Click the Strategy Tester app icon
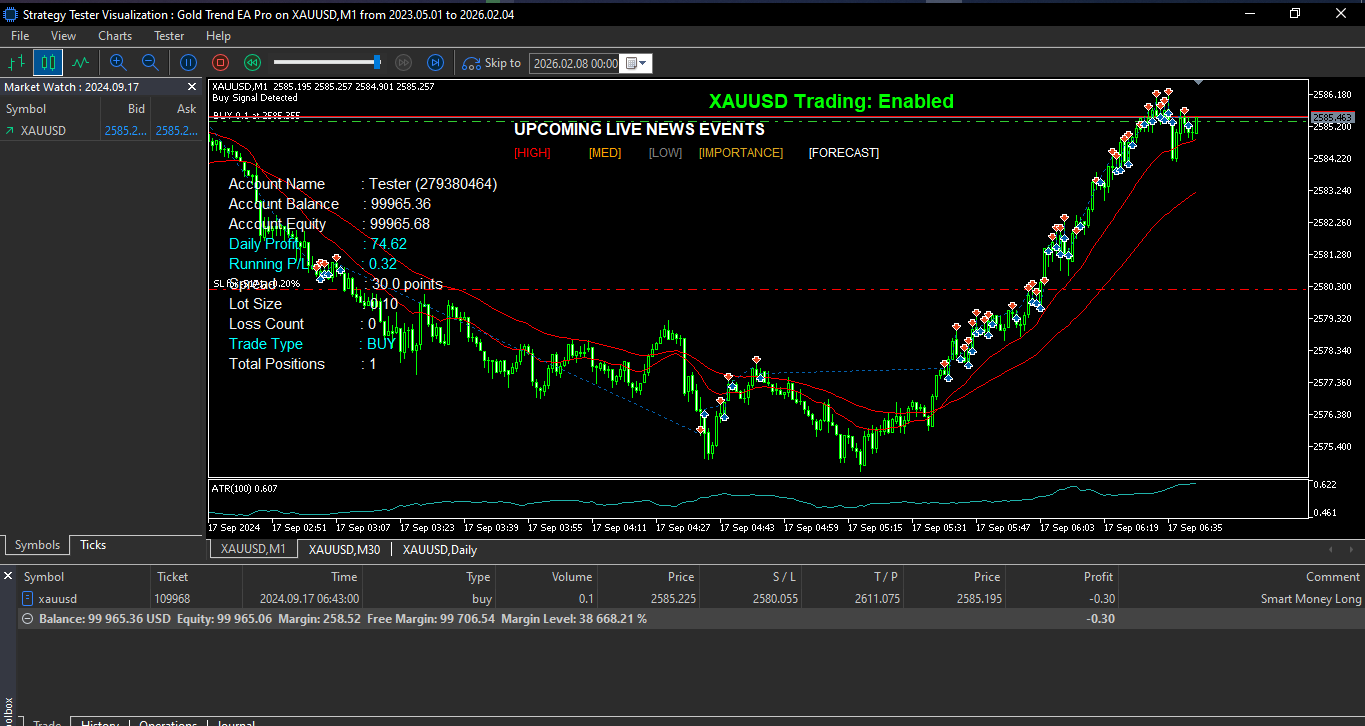The width and height of the screenshot is (1365, 726). tap(10, 14)
